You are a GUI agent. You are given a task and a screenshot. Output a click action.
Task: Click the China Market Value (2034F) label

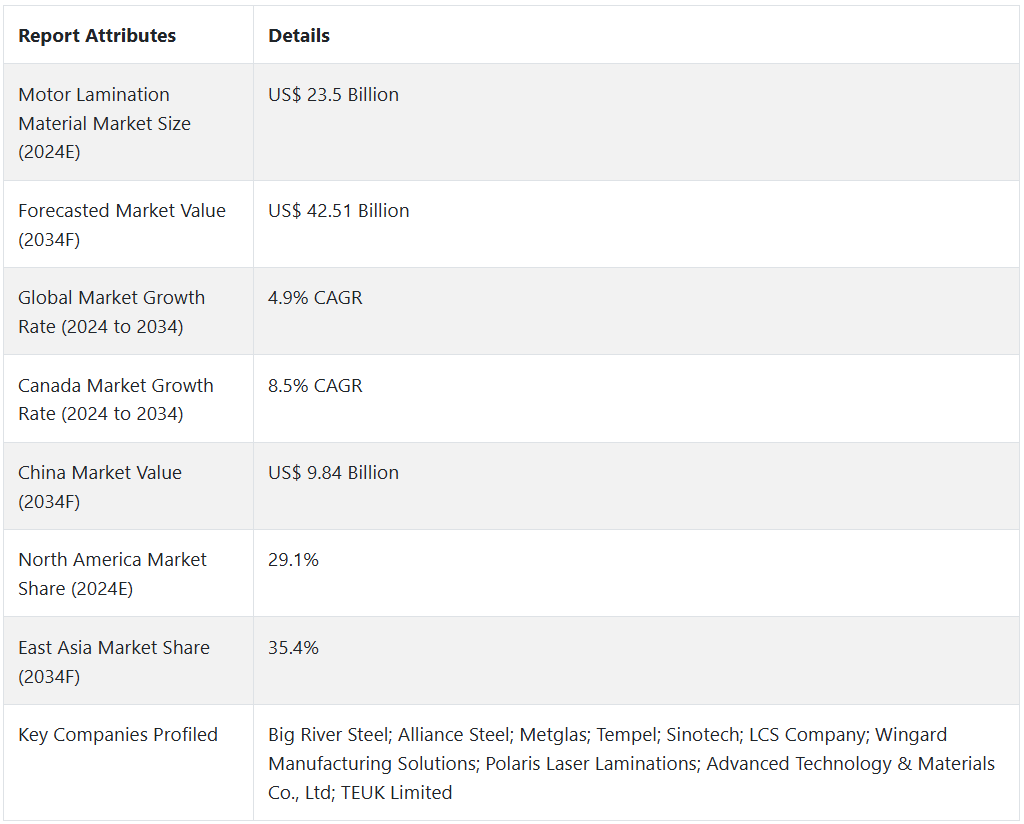point(100,486)
